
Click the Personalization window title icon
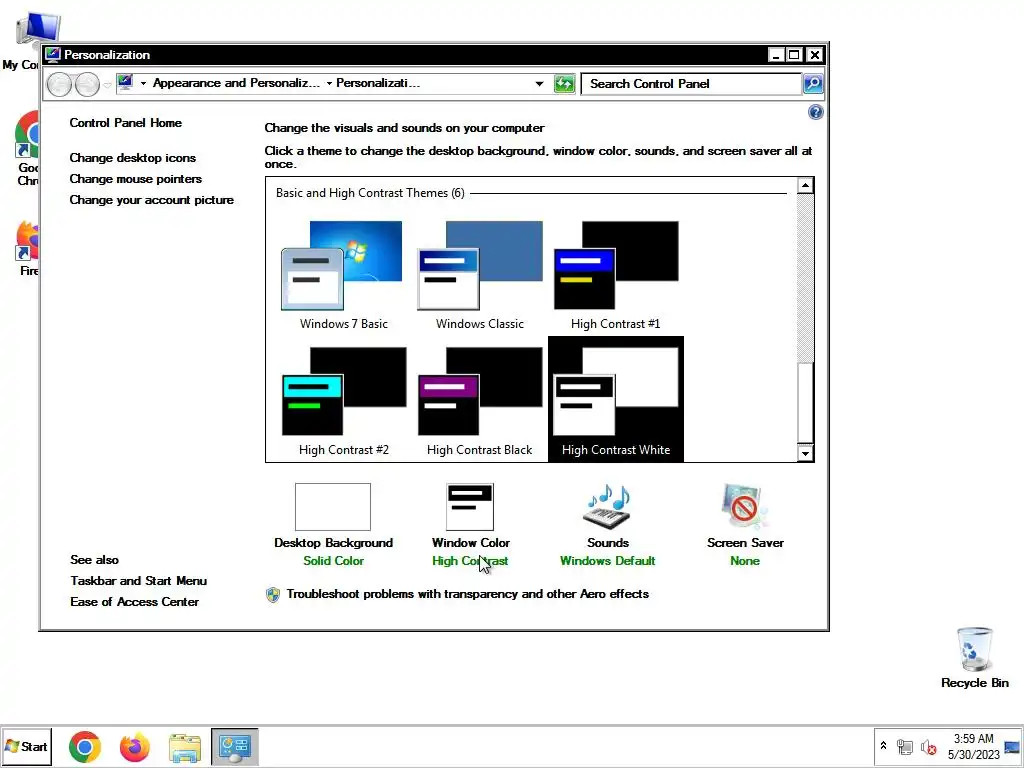53,55
